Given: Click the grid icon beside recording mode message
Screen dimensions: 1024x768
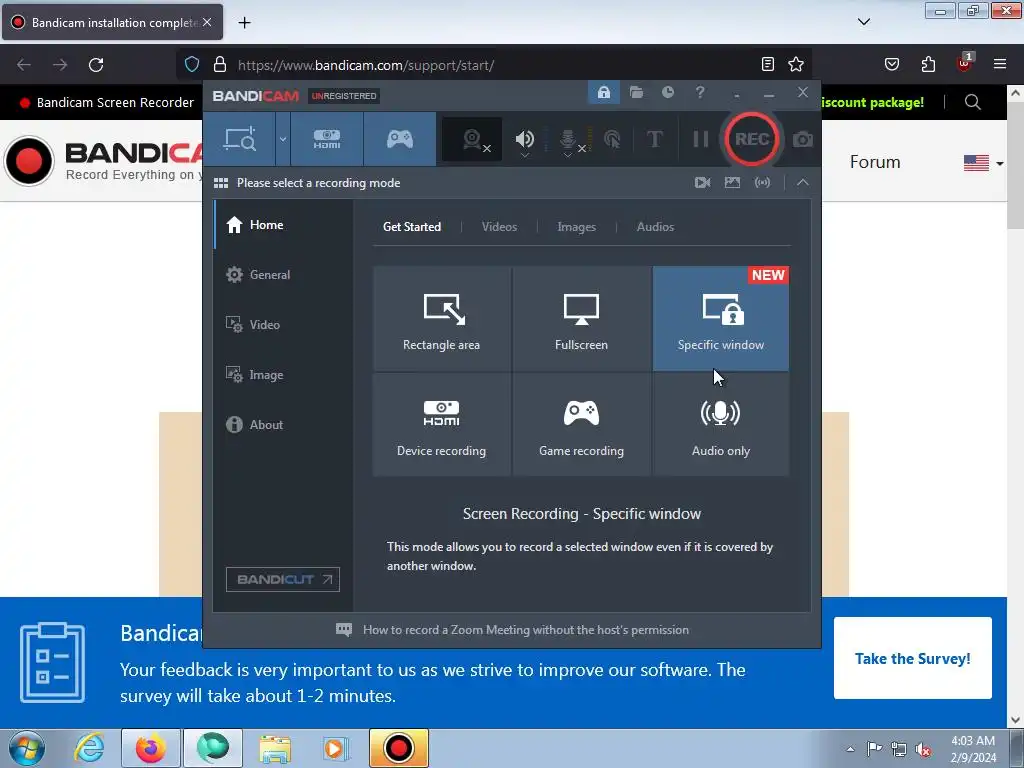Looking at the screenshot, I should pos(221,183).
